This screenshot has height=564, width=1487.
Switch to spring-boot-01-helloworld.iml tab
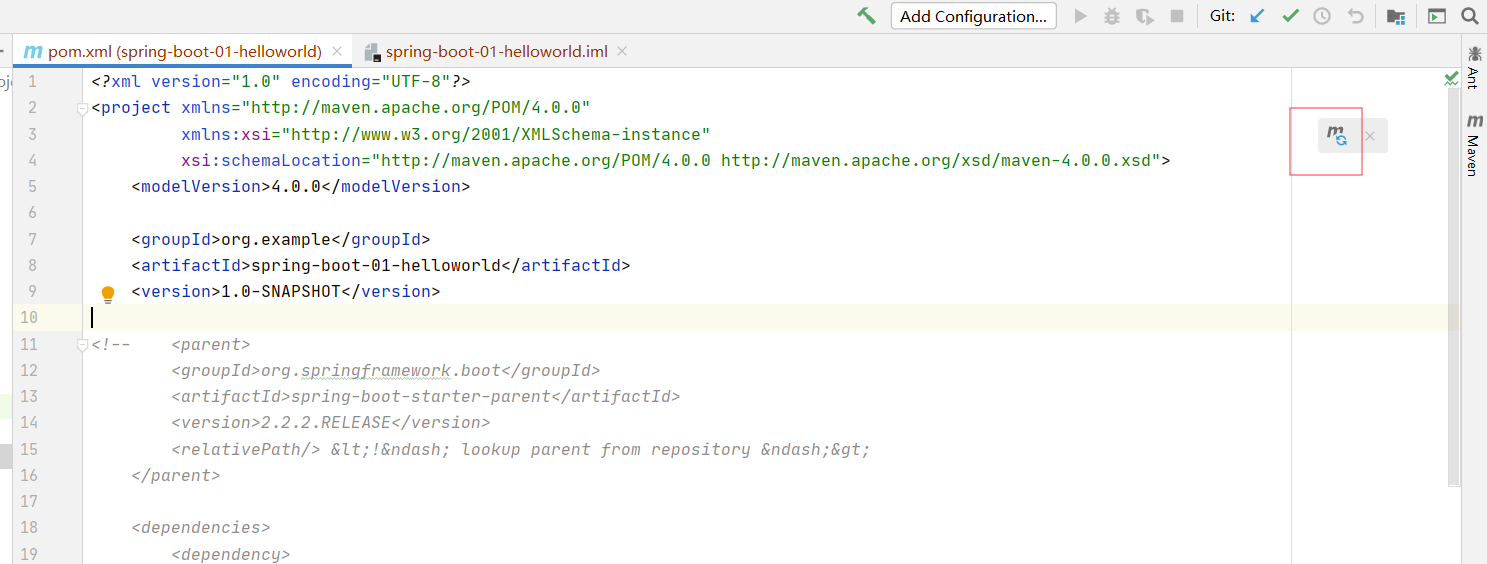click(x=496, y=51)
